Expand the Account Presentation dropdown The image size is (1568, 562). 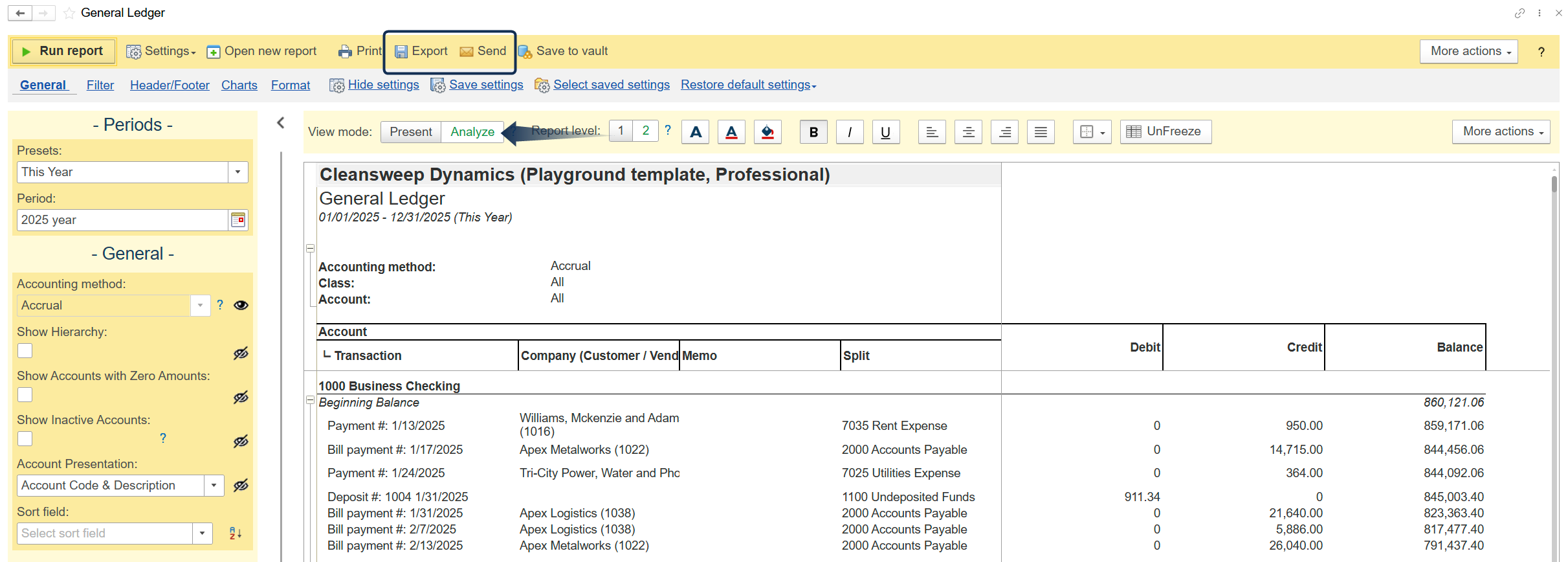click(214, 486)
